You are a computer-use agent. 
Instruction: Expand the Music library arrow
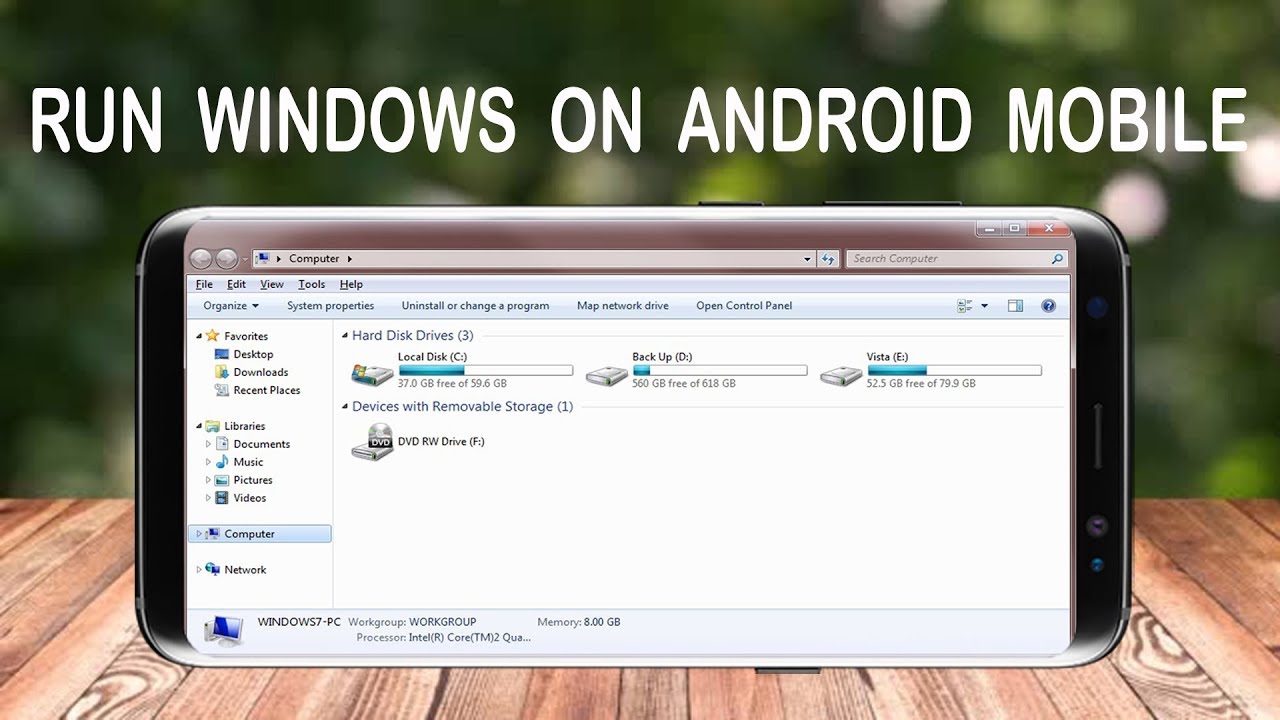(208, 462)
